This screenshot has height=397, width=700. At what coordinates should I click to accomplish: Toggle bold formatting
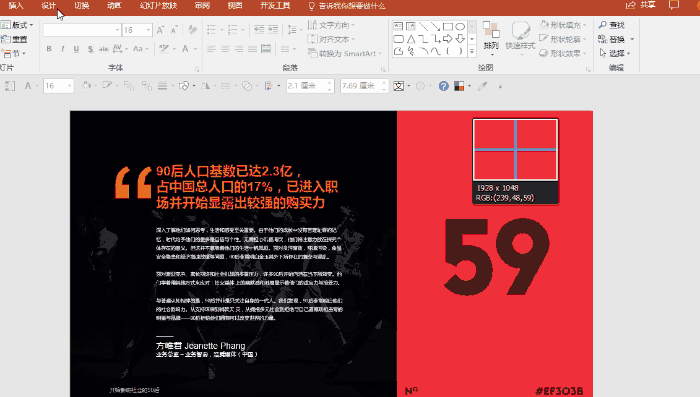pyautogui.click(x=49, y=49)
